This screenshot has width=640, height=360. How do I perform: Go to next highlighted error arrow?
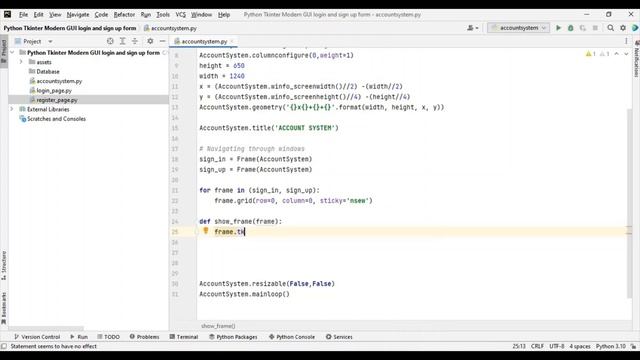coord(626,54)
